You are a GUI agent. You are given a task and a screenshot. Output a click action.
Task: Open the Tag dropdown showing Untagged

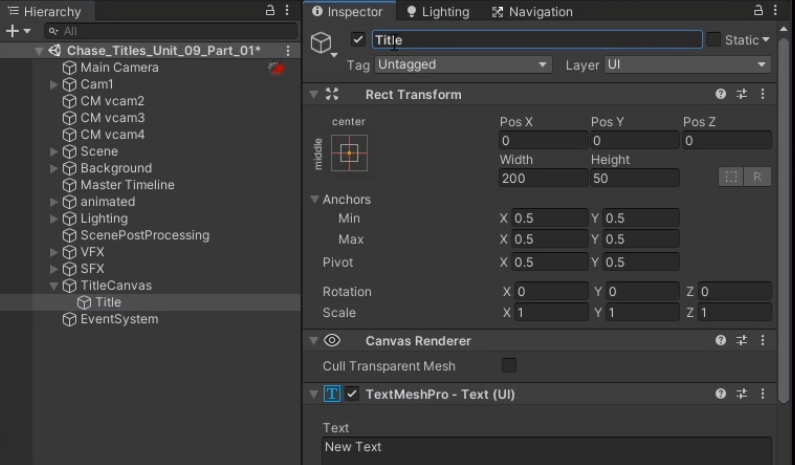[463, 65]
